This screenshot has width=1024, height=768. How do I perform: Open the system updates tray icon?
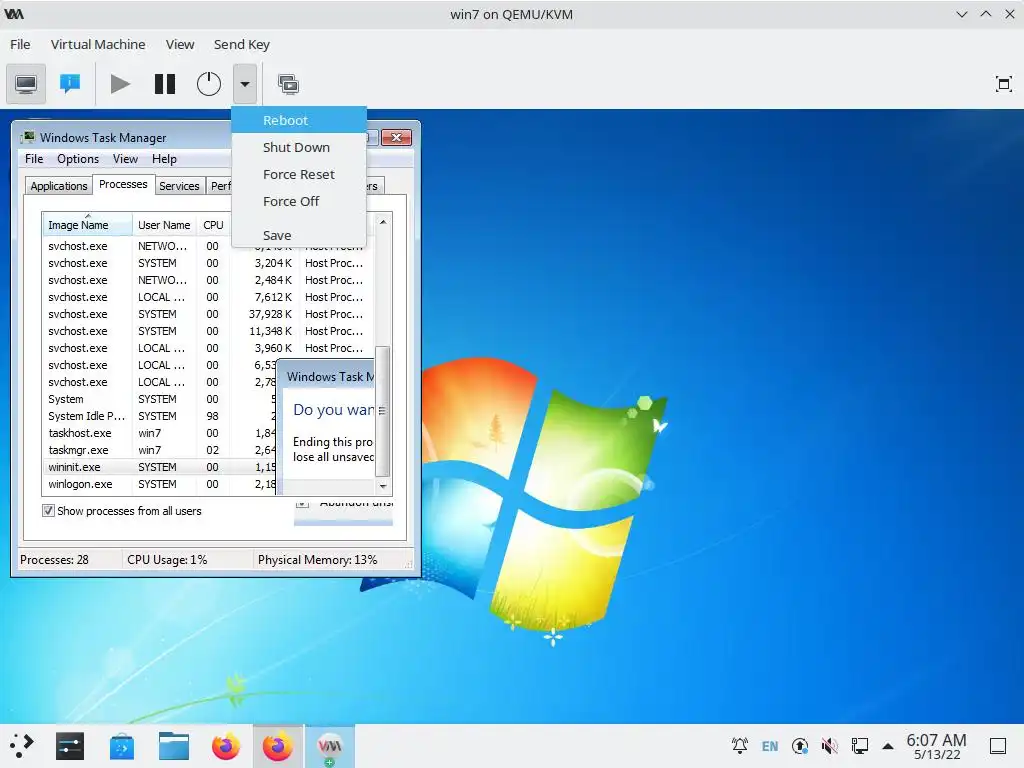800,746
